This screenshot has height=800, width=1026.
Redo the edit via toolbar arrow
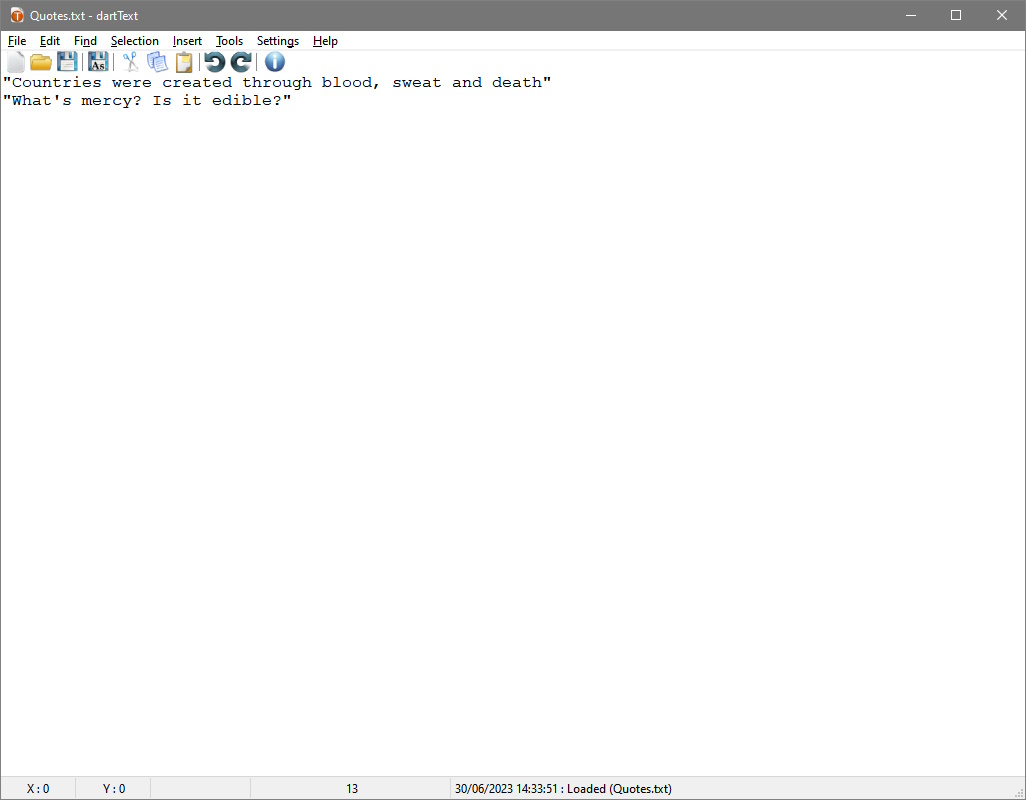[x=241, y=62]
